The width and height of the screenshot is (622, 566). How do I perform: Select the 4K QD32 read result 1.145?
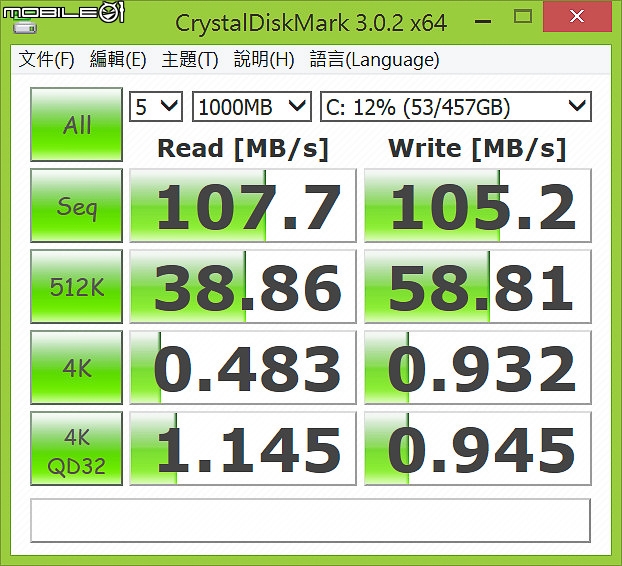(x=243, y=448)
